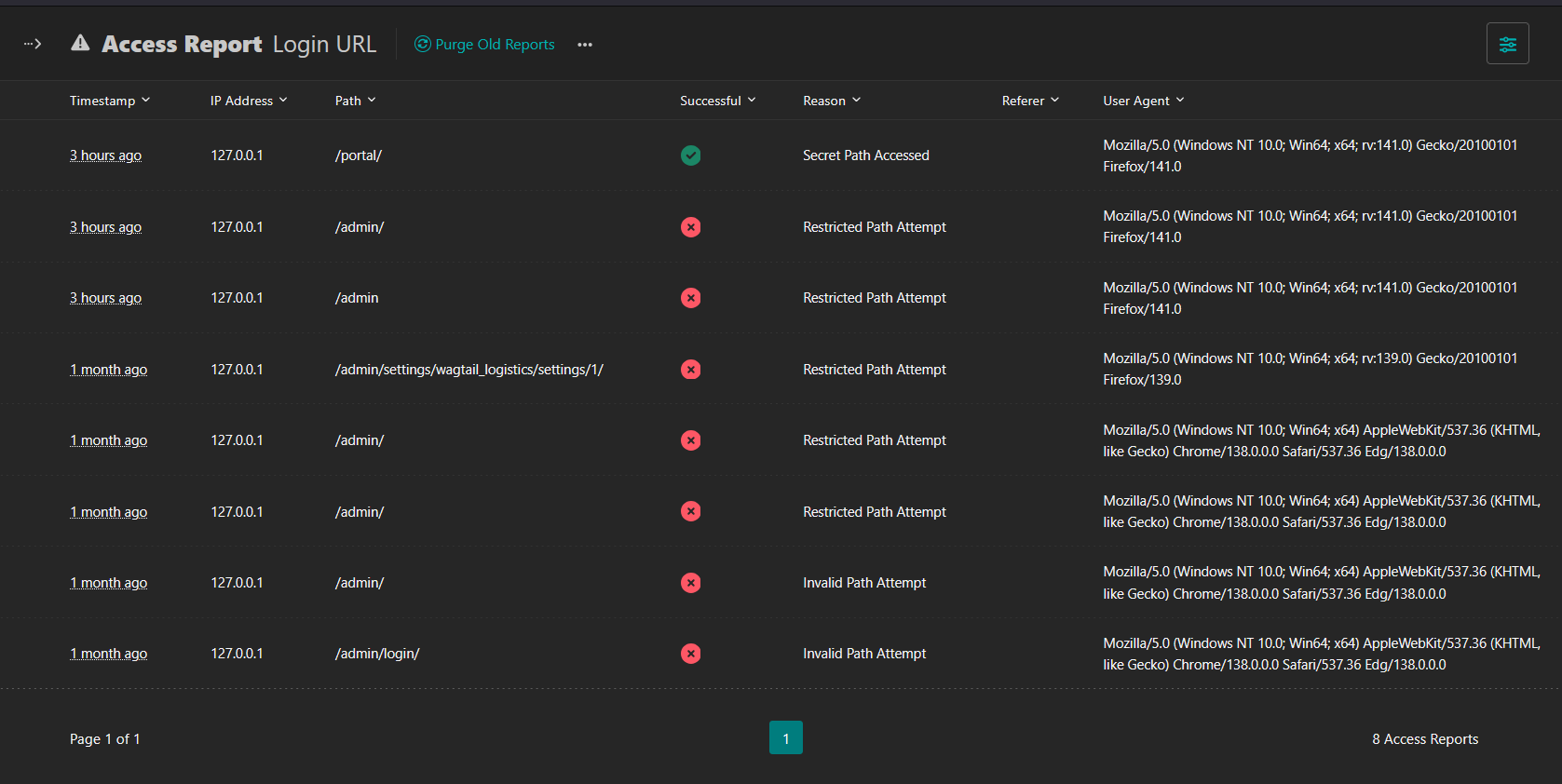Click the failed icon in the /admin/ Invalid Path Attempt row

[x=690, y=583]
